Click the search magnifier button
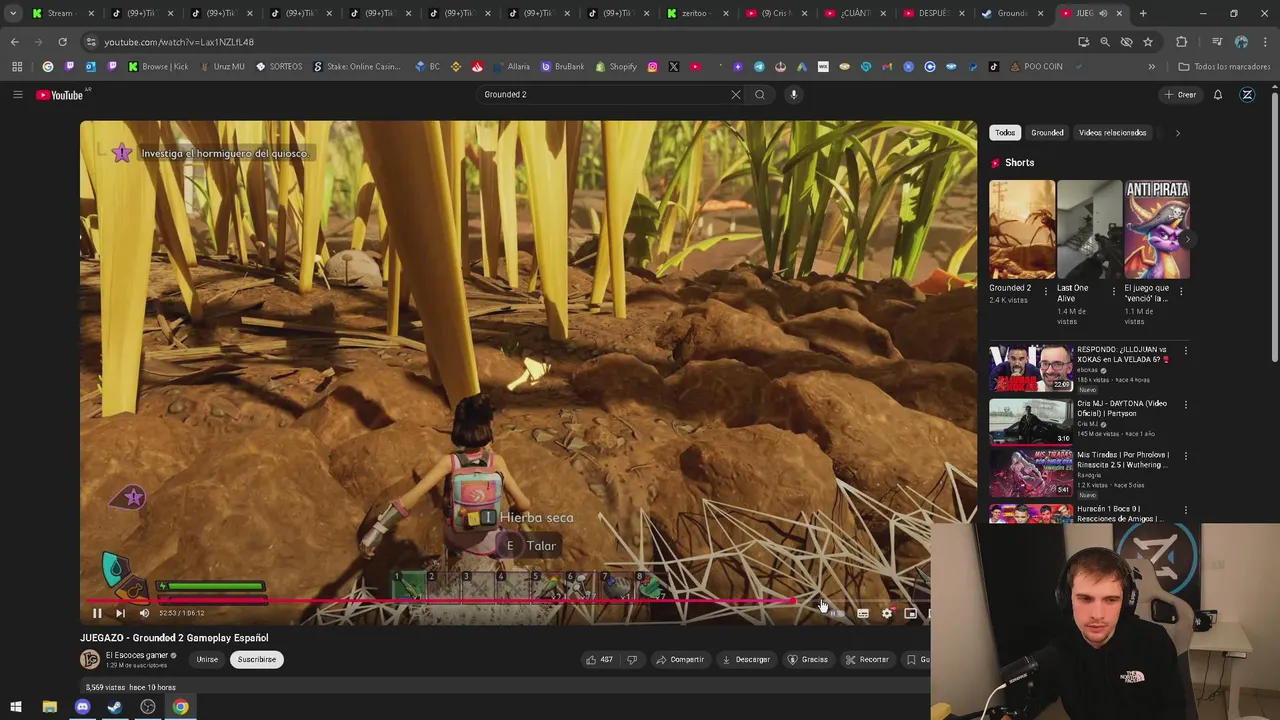The image size is (1280, 720). [x=760, y=94]
